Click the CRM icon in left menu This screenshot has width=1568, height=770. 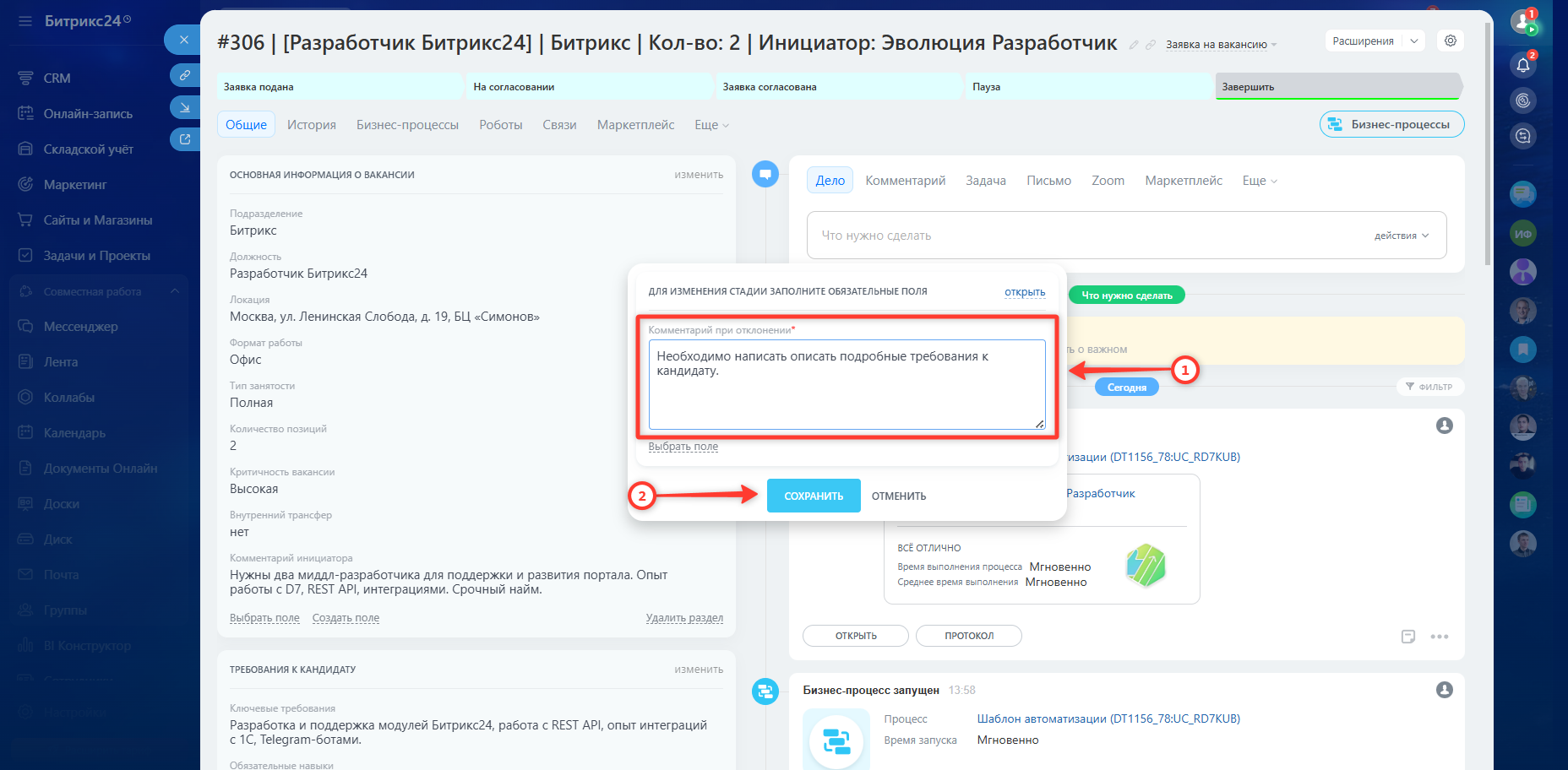pyautogui.click(x=25, y=78)
